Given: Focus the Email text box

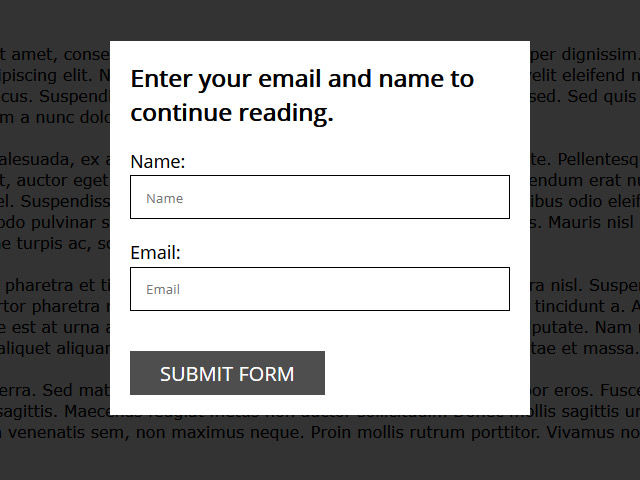Looking at the screenshot, I should [319, 289].
